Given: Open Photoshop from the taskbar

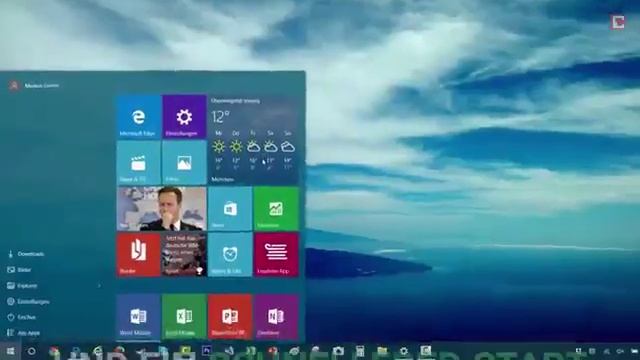Looking at the screenshot, I should tap(207, 351).
